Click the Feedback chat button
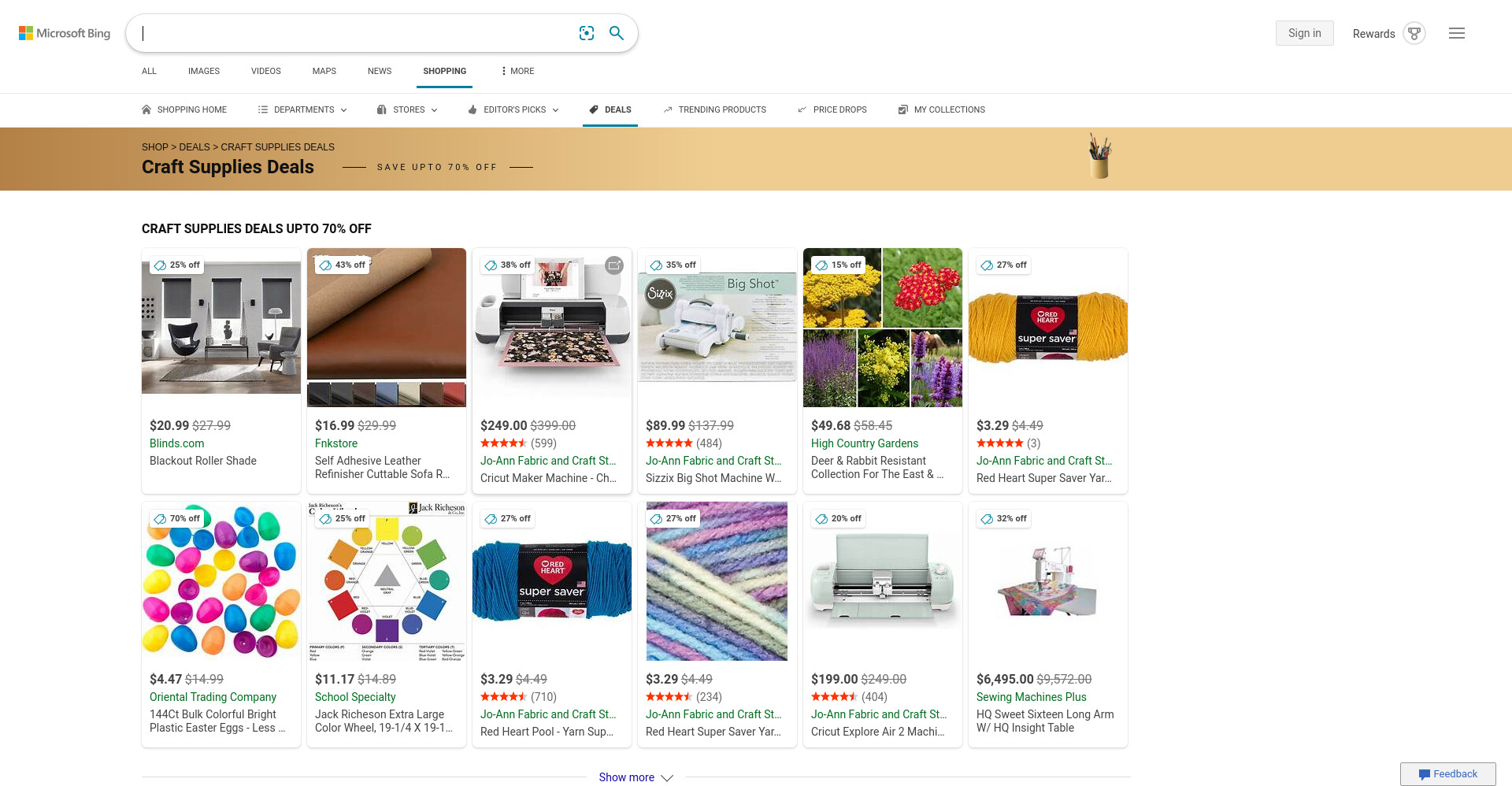Image resolution: width=1512 pixels, height=786 pixels. click(x=1447, y=774)
